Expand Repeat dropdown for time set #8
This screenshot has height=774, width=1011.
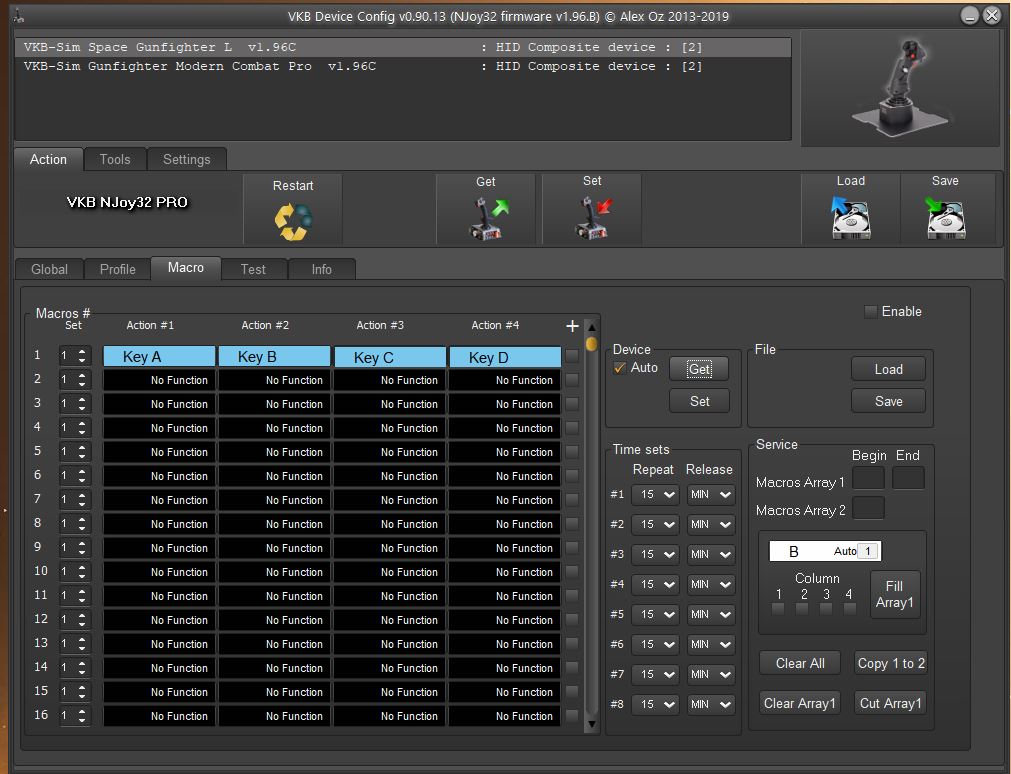pos(655,704)
